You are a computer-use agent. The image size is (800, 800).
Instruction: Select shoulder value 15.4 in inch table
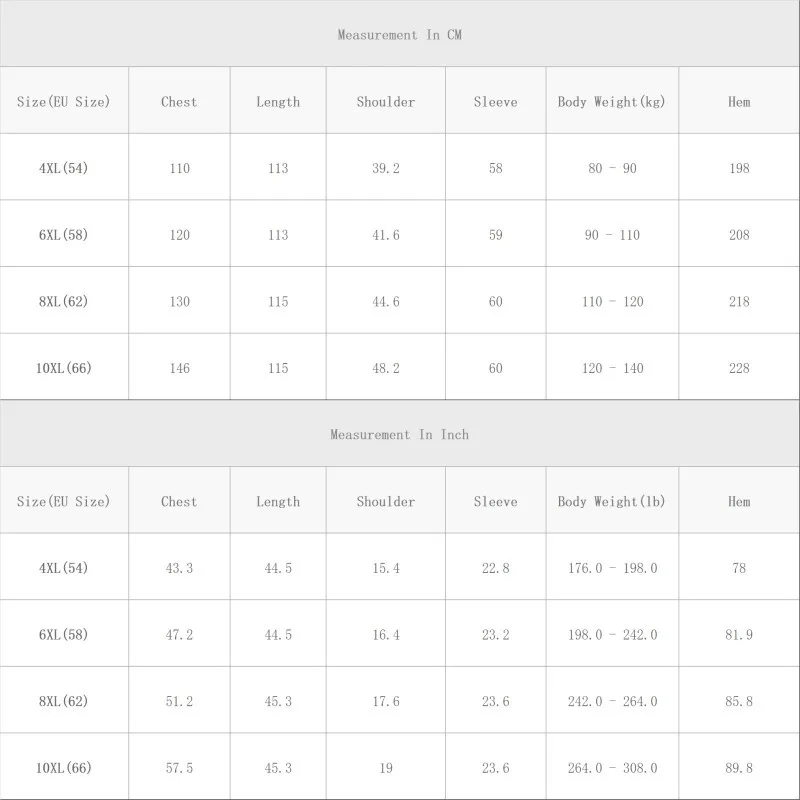coord(386,568)
